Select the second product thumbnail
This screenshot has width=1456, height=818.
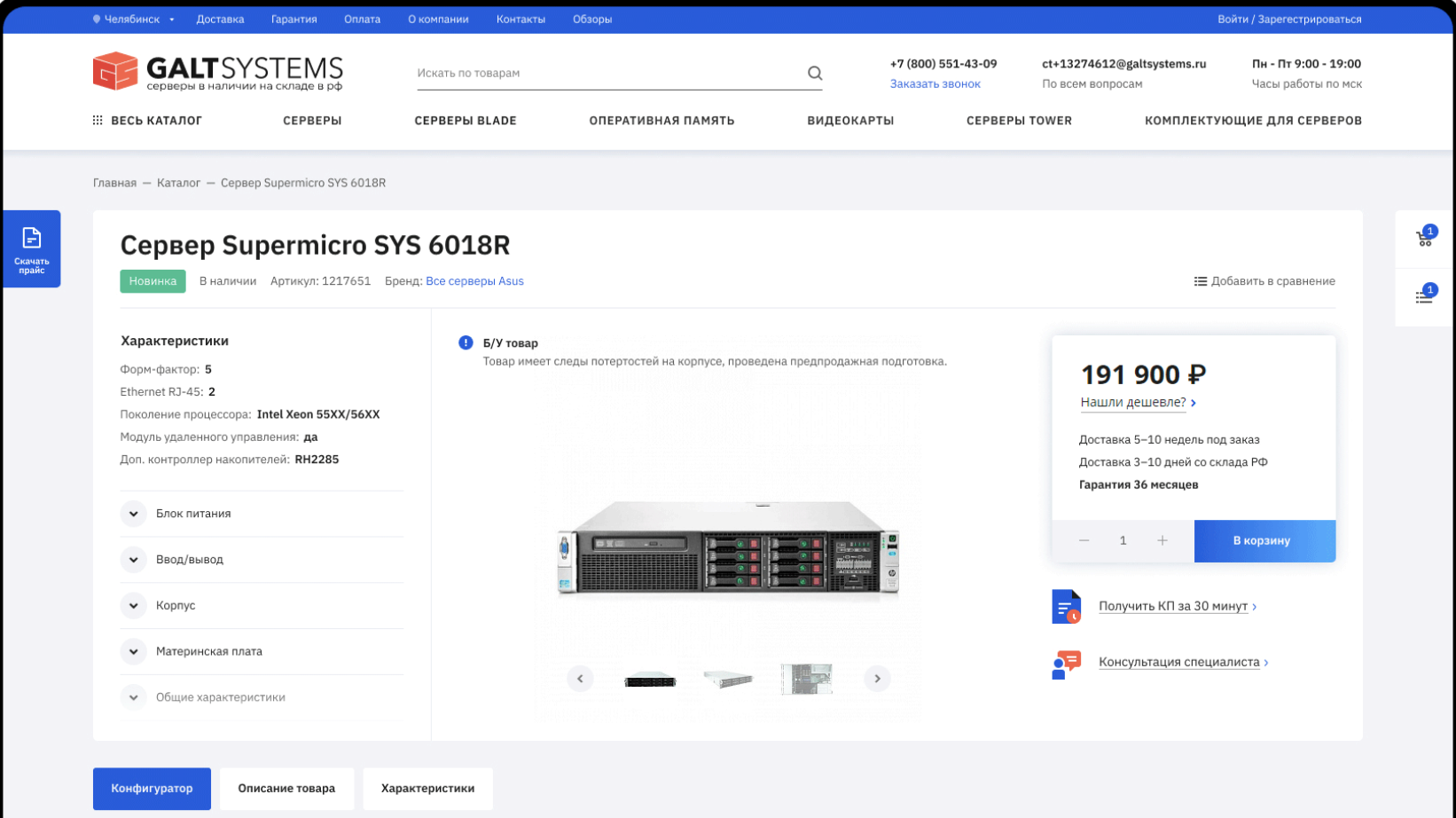[728, 680]
